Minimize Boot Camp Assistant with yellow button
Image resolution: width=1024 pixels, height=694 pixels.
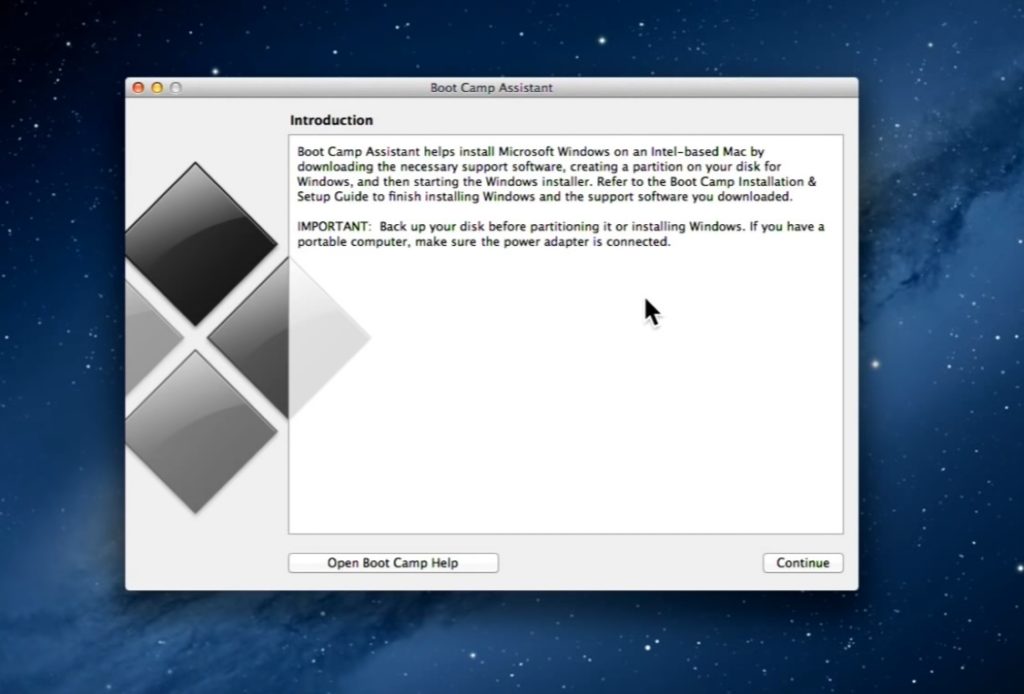pos(157,87)
